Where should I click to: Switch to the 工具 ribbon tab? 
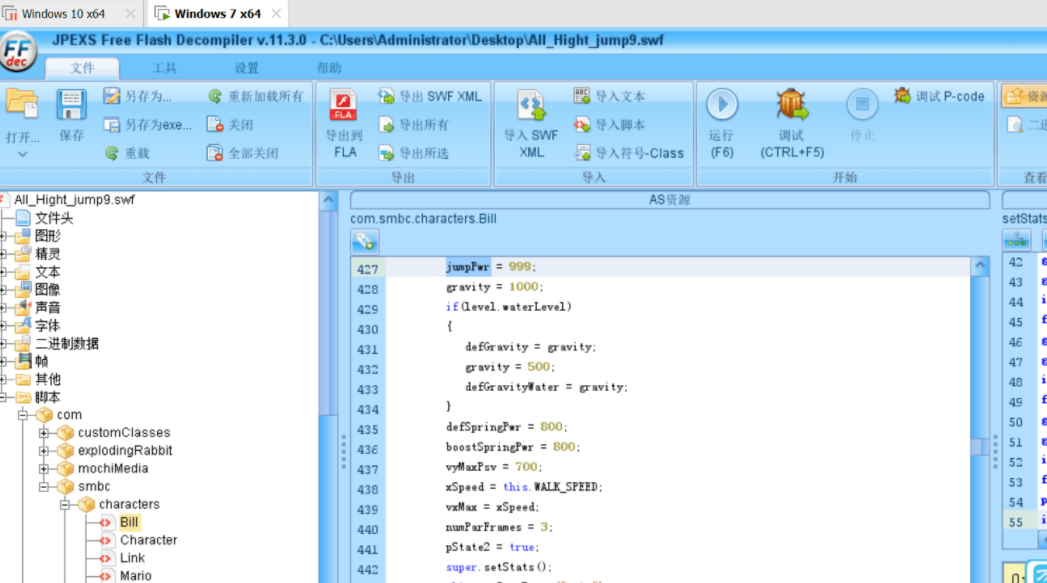[x=164, y=68]
